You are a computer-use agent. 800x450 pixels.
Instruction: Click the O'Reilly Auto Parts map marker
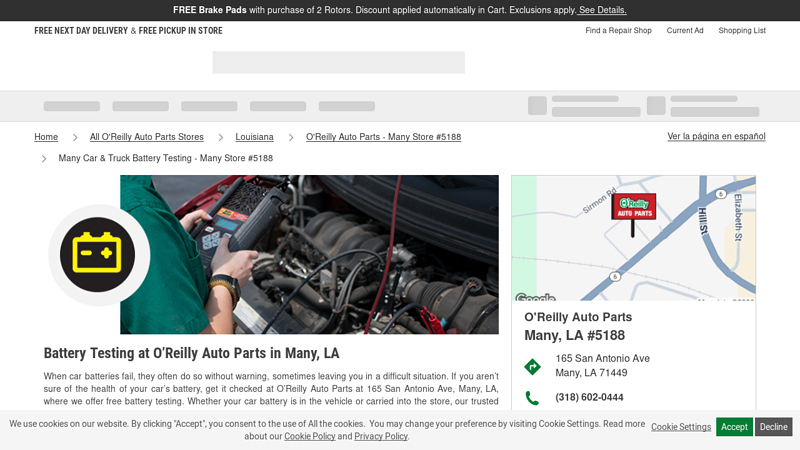point(634,214)
